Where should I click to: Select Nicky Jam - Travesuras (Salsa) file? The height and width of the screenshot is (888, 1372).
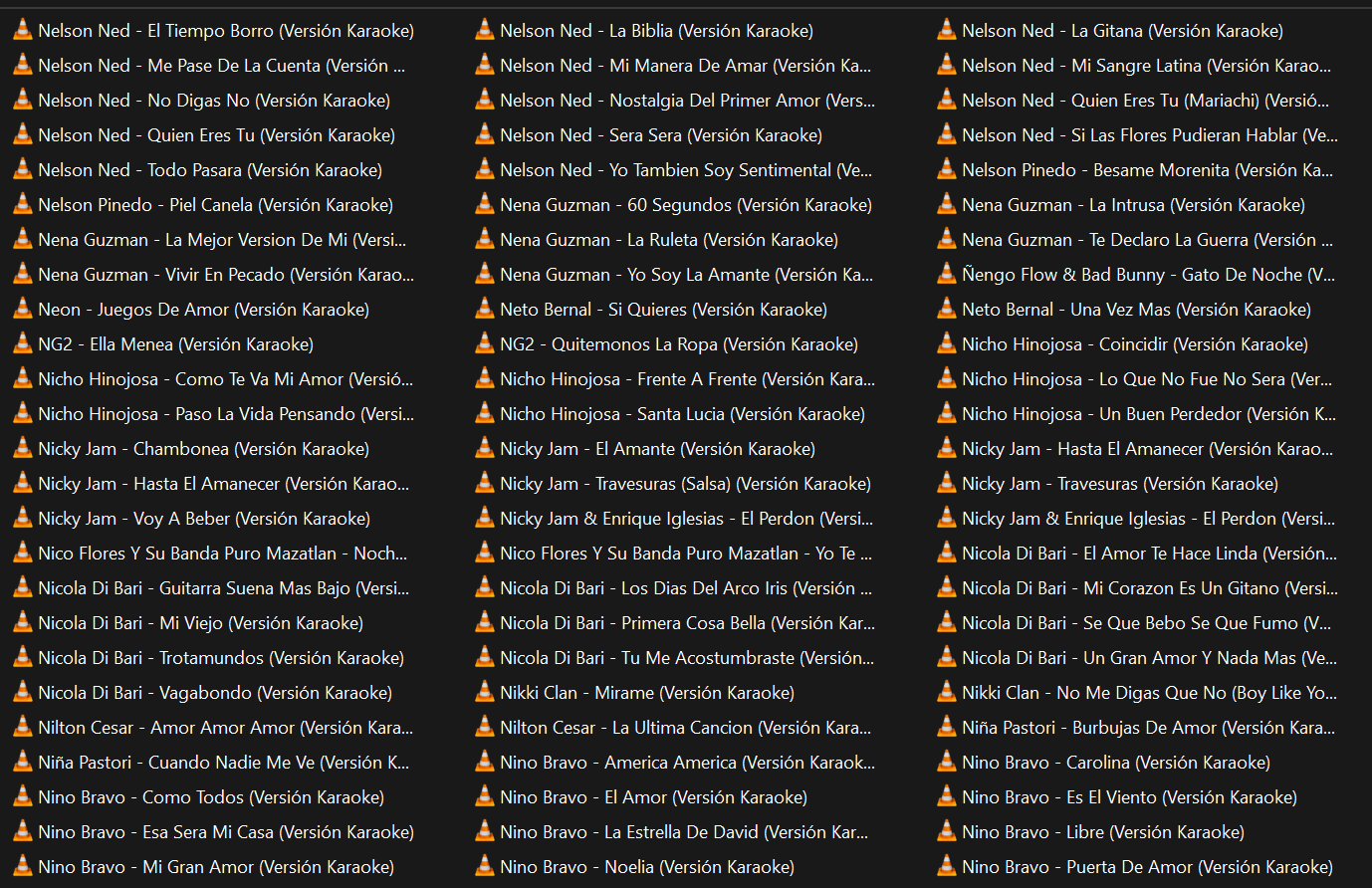(685, 484)
